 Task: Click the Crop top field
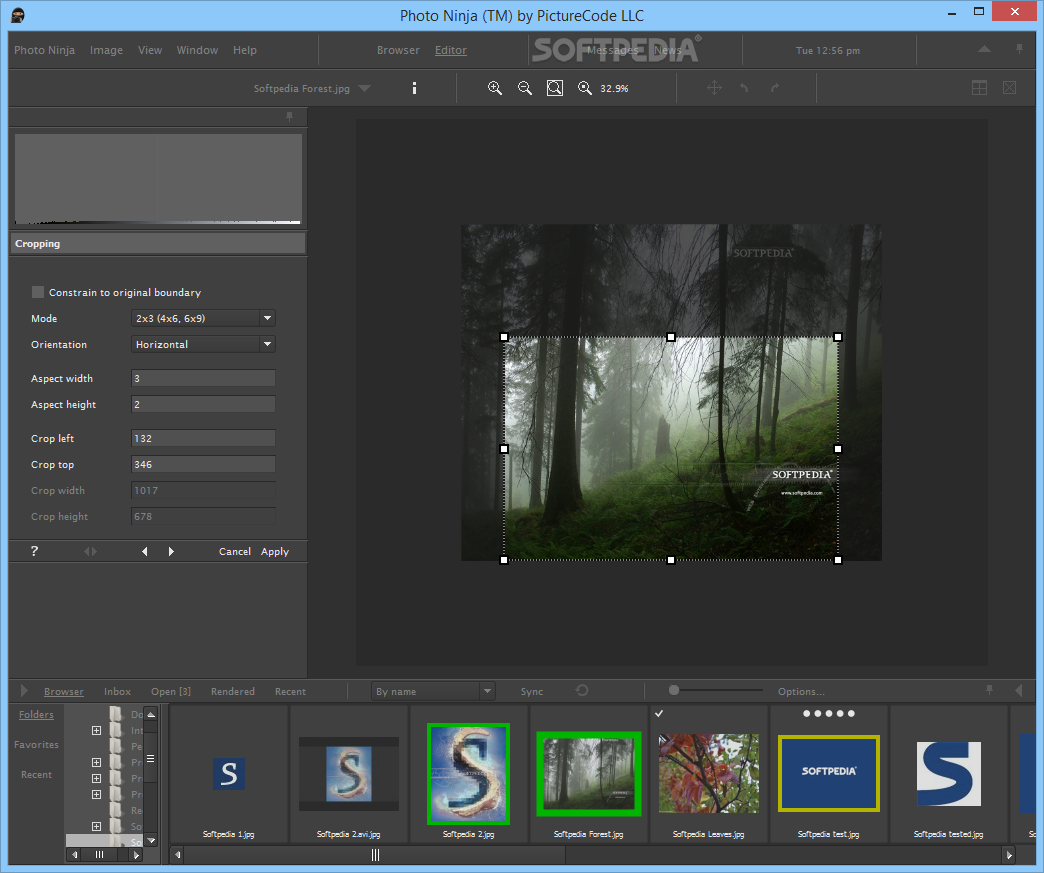[203, 464]
